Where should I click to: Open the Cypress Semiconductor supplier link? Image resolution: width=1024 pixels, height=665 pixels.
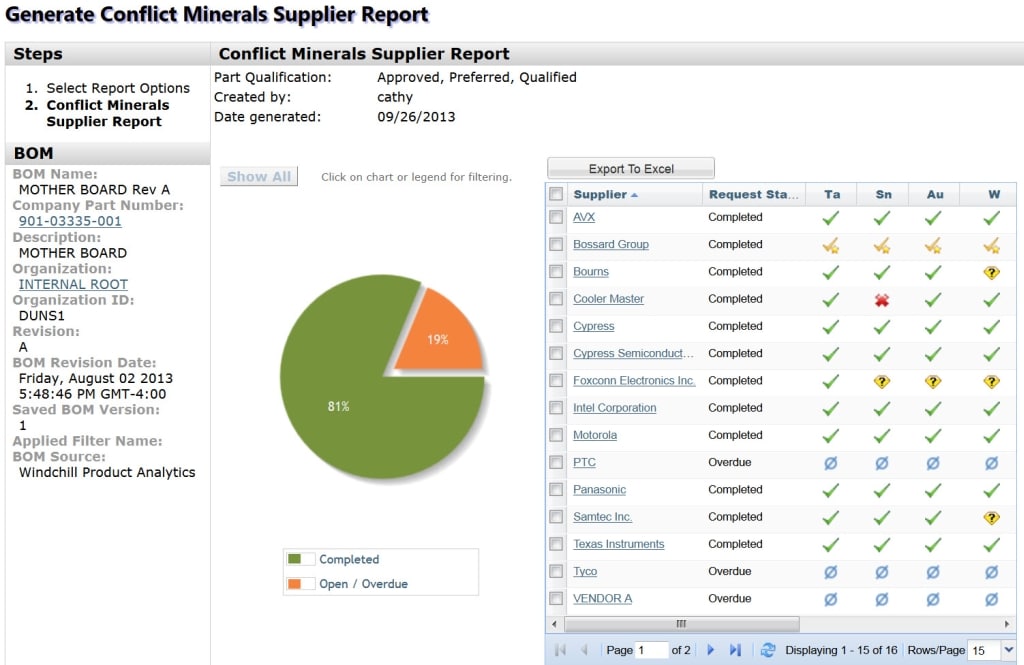click(633, 353)
